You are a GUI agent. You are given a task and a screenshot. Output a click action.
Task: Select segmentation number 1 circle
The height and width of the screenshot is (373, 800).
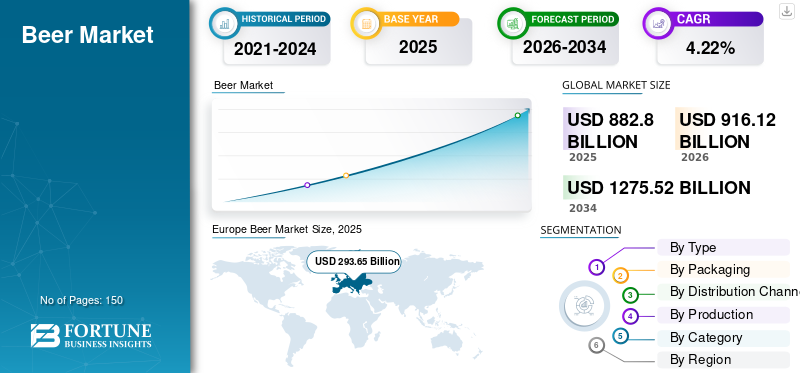596,267
